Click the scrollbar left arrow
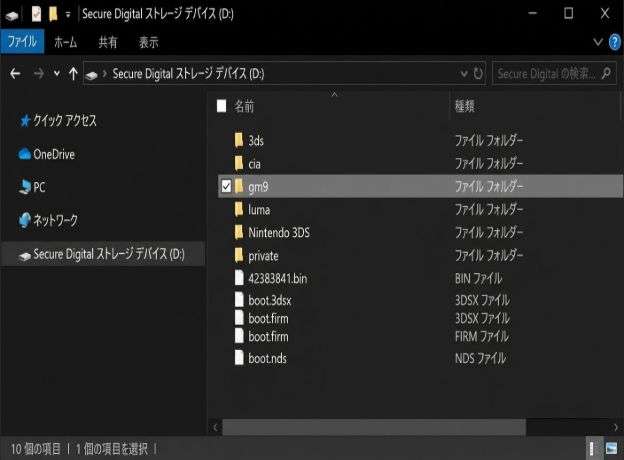 (x=215, y=428)
